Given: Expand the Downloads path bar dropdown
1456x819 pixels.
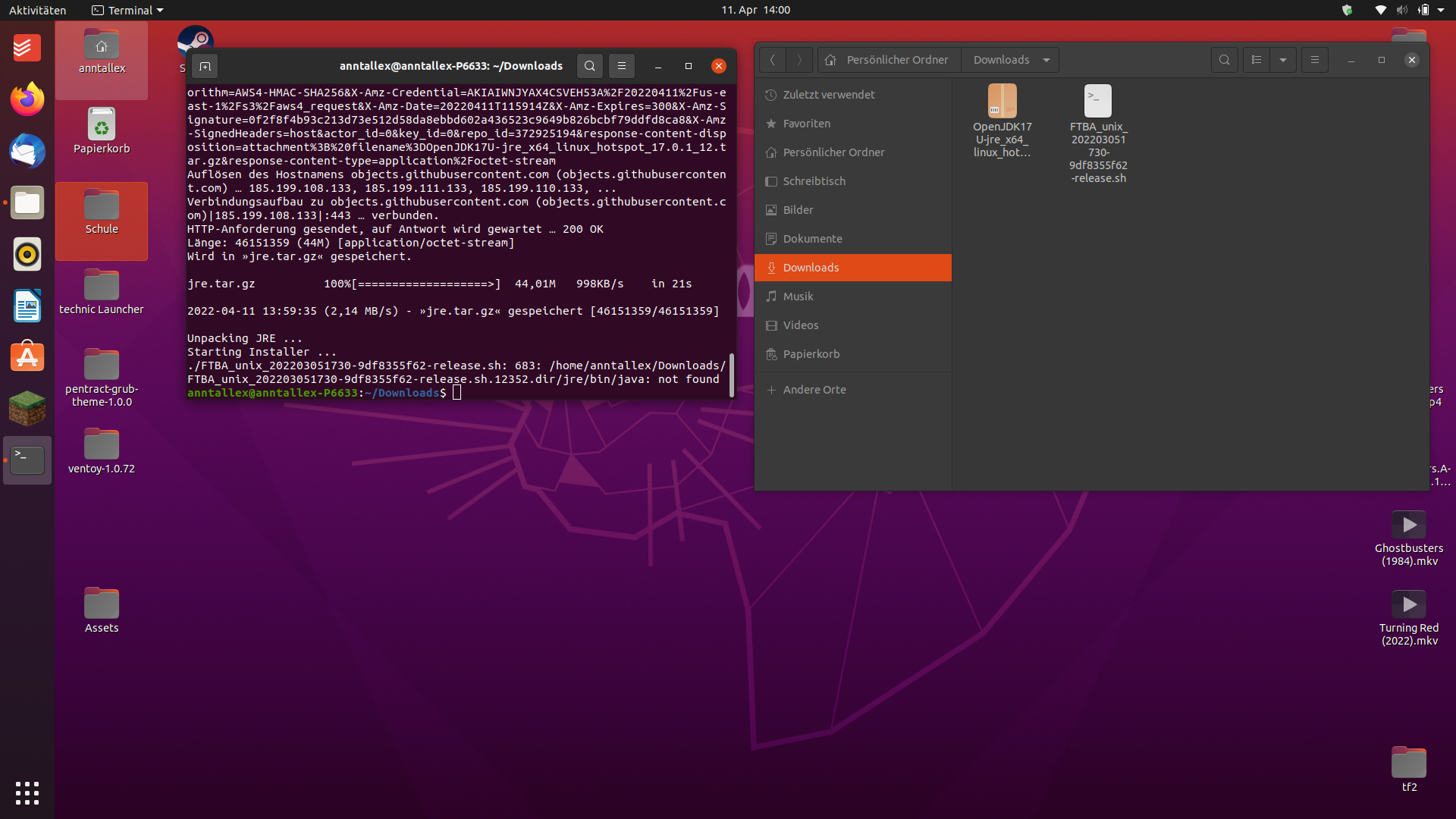Looking at the screenshot, I should click(1046, 60).
